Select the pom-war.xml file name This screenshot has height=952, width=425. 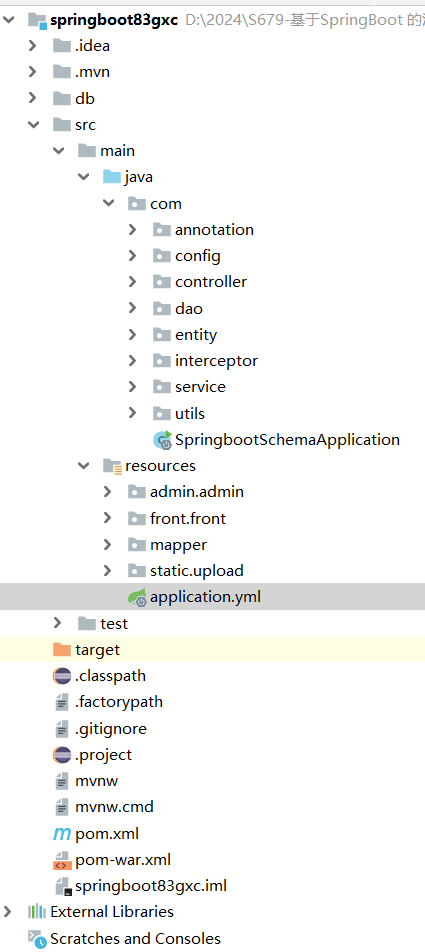coord(123,860)
